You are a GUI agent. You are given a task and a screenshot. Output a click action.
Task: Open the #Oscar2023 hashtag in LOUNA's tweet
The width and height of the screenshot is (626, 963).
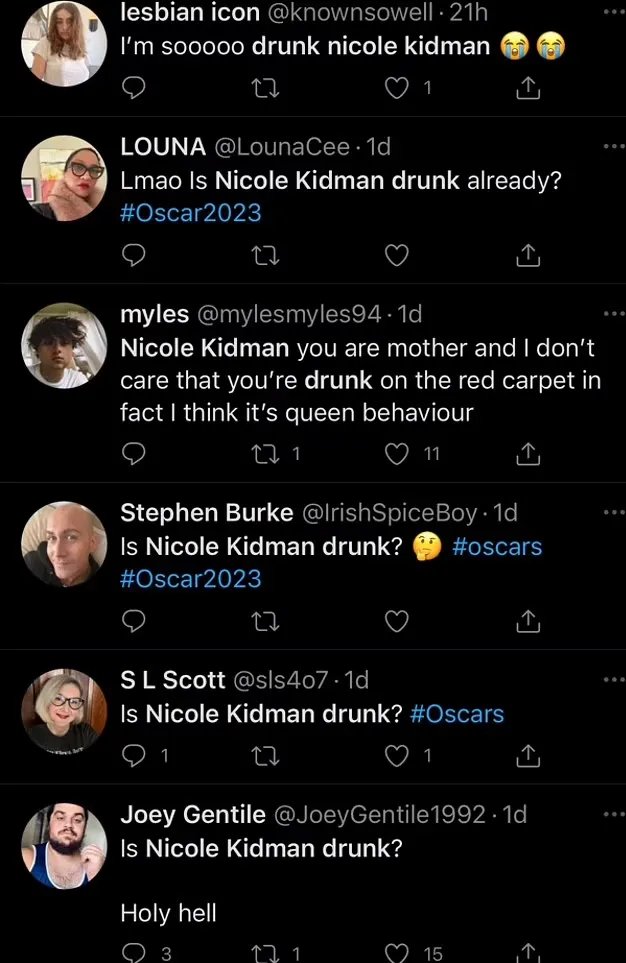click(190, 212)
